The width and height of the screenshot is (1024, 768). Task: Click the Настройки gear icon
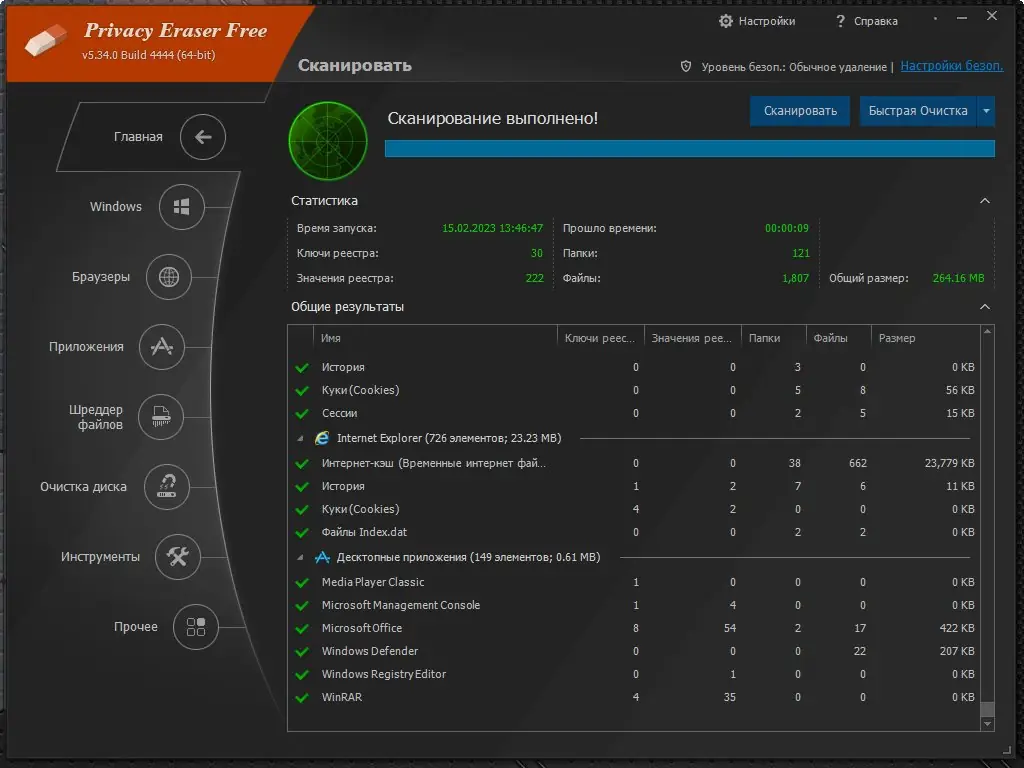(726, 21)
